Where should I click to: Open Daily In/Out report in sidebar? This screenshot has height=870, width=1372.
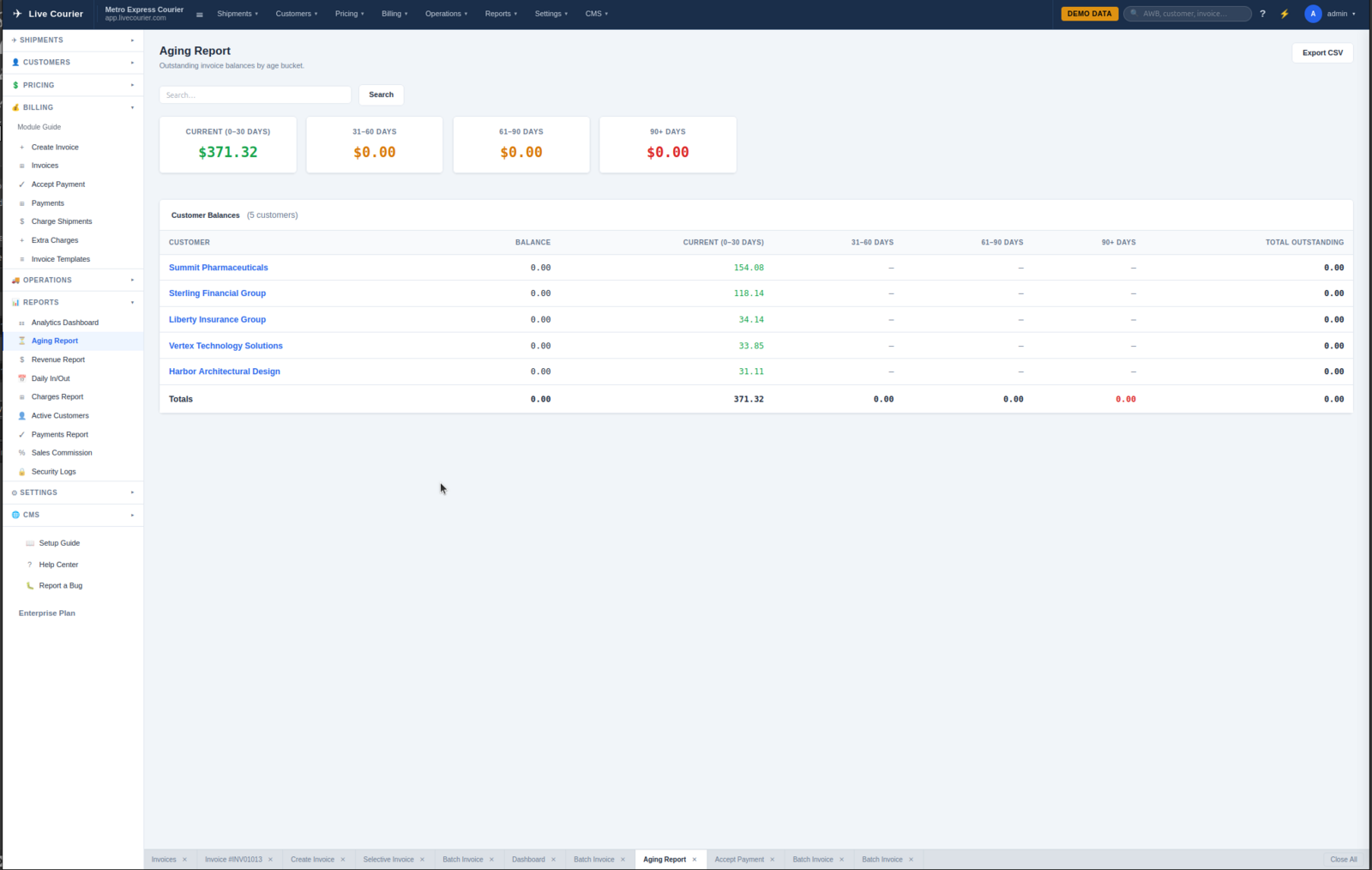coord(51,378)
